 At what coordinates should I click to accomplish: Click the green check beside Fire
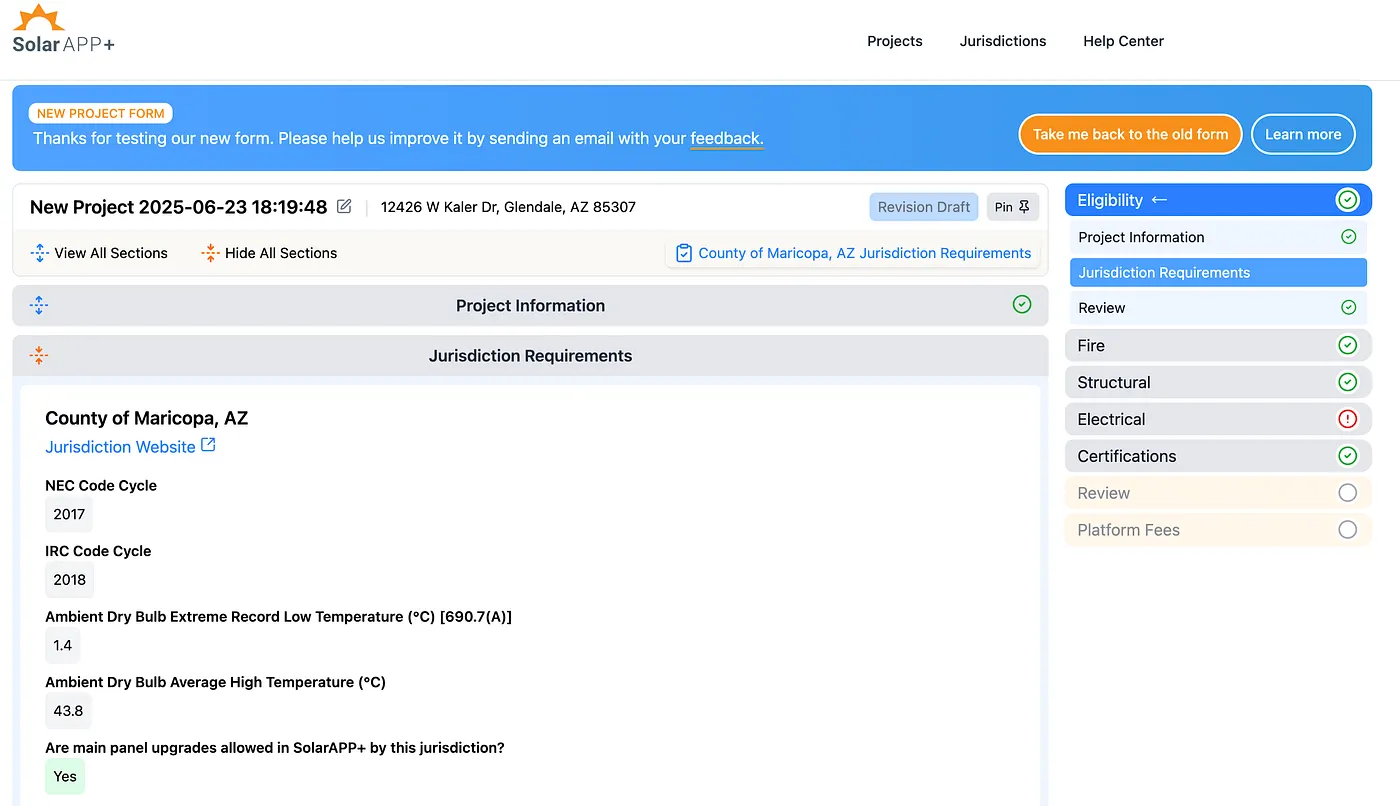pos(1348,345)
